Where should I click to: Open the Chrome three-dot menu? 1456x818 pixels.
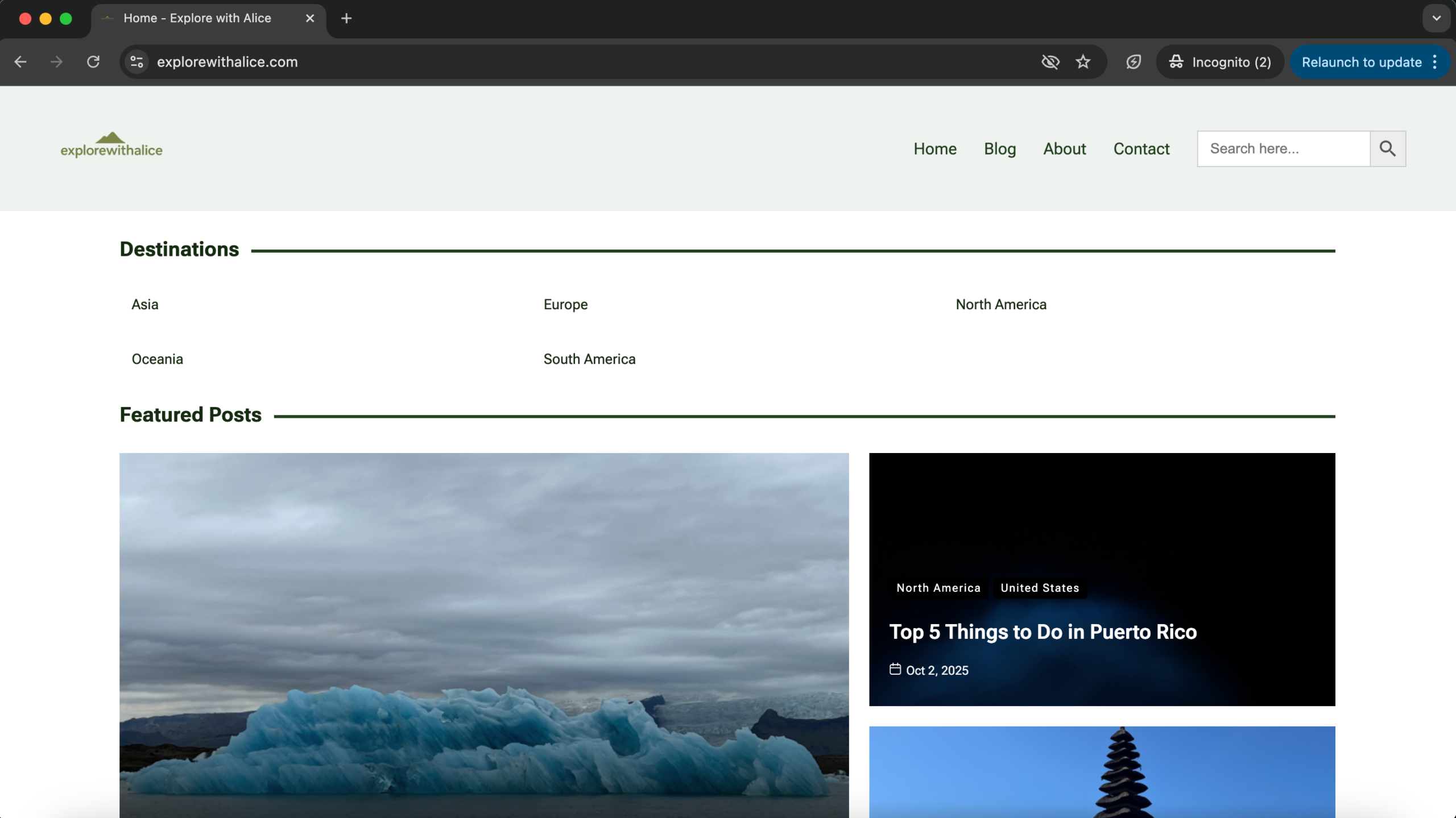pyautogui.click(x=1436, y=62)
